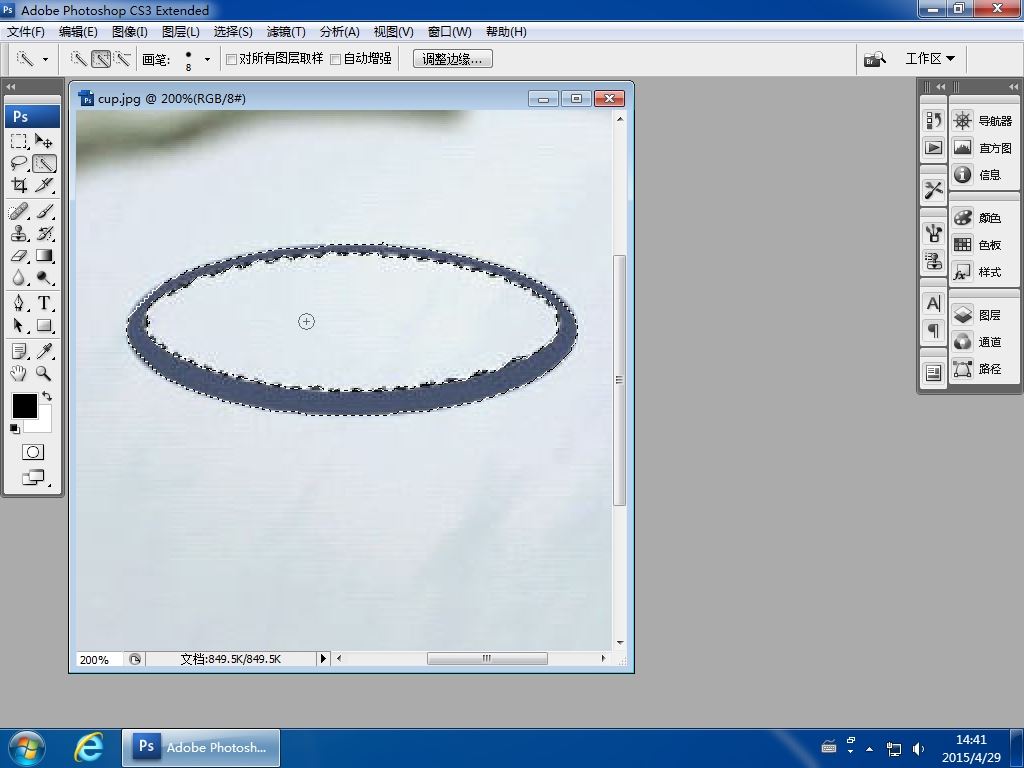Select the Blur tool
Viewport: 1024px width, 768px height.
click(x=19, y=278)
